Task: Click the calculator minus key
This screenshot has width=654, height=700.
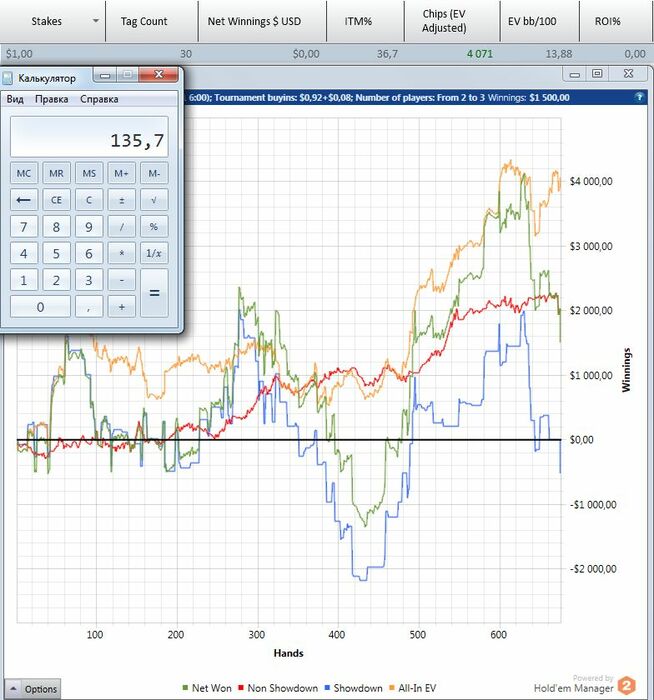Action: coord(121,280)
